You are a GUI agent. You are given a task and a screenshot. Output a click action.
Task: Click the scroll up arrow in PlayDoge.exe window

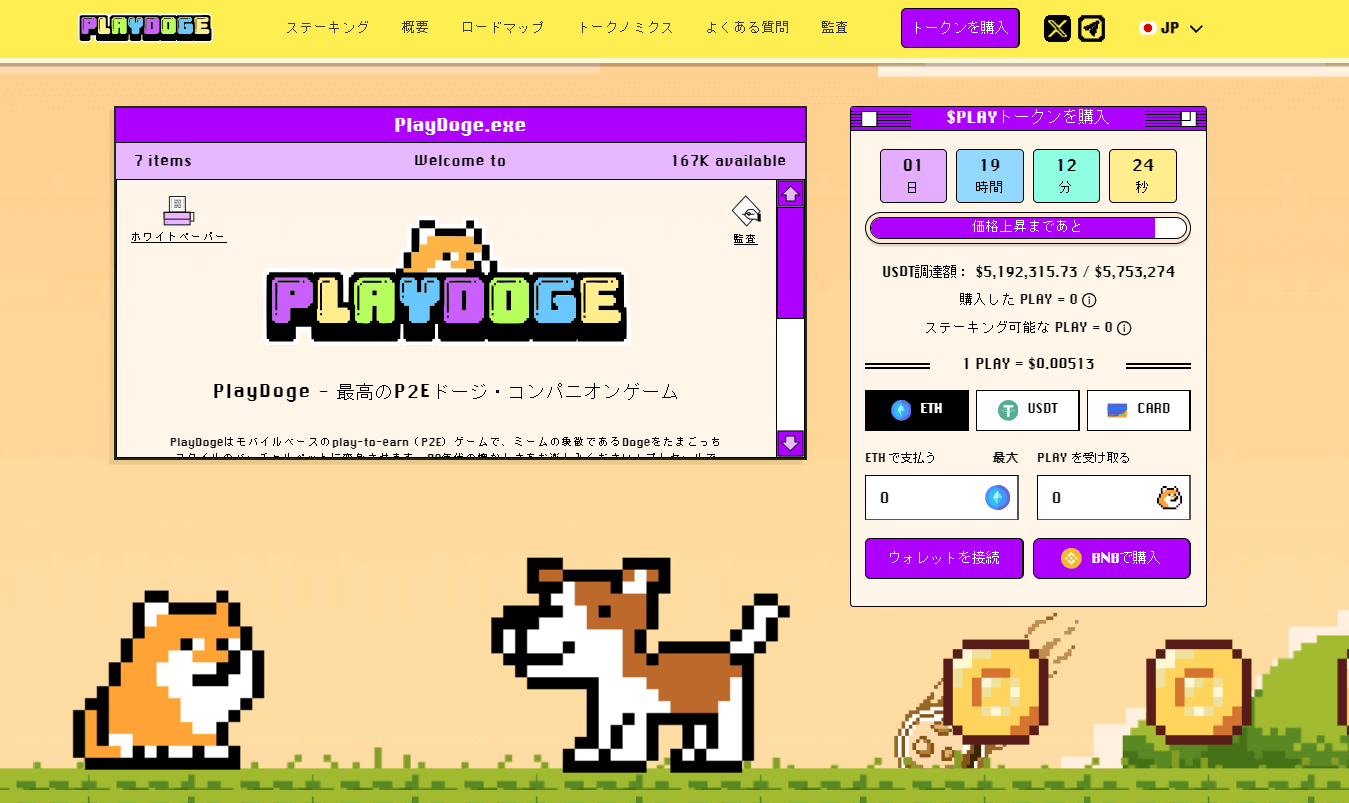click(x=791, y=194)
